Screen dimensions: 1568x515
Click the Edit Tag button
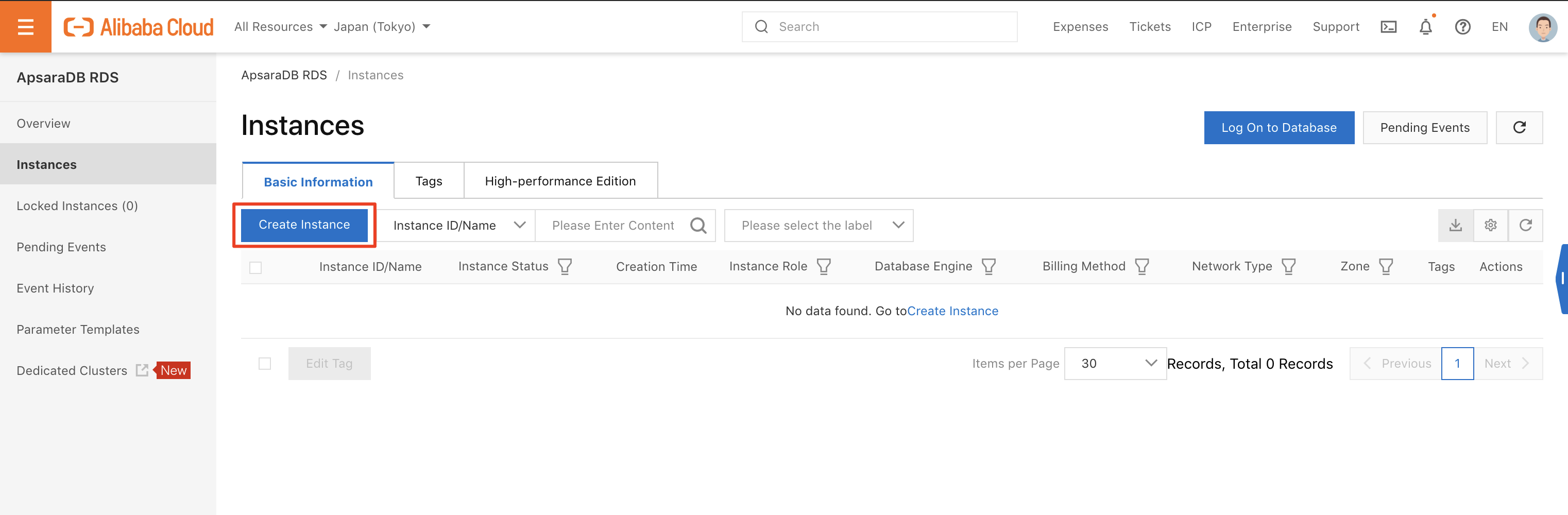pyautogui.click(x=329, y=364)
